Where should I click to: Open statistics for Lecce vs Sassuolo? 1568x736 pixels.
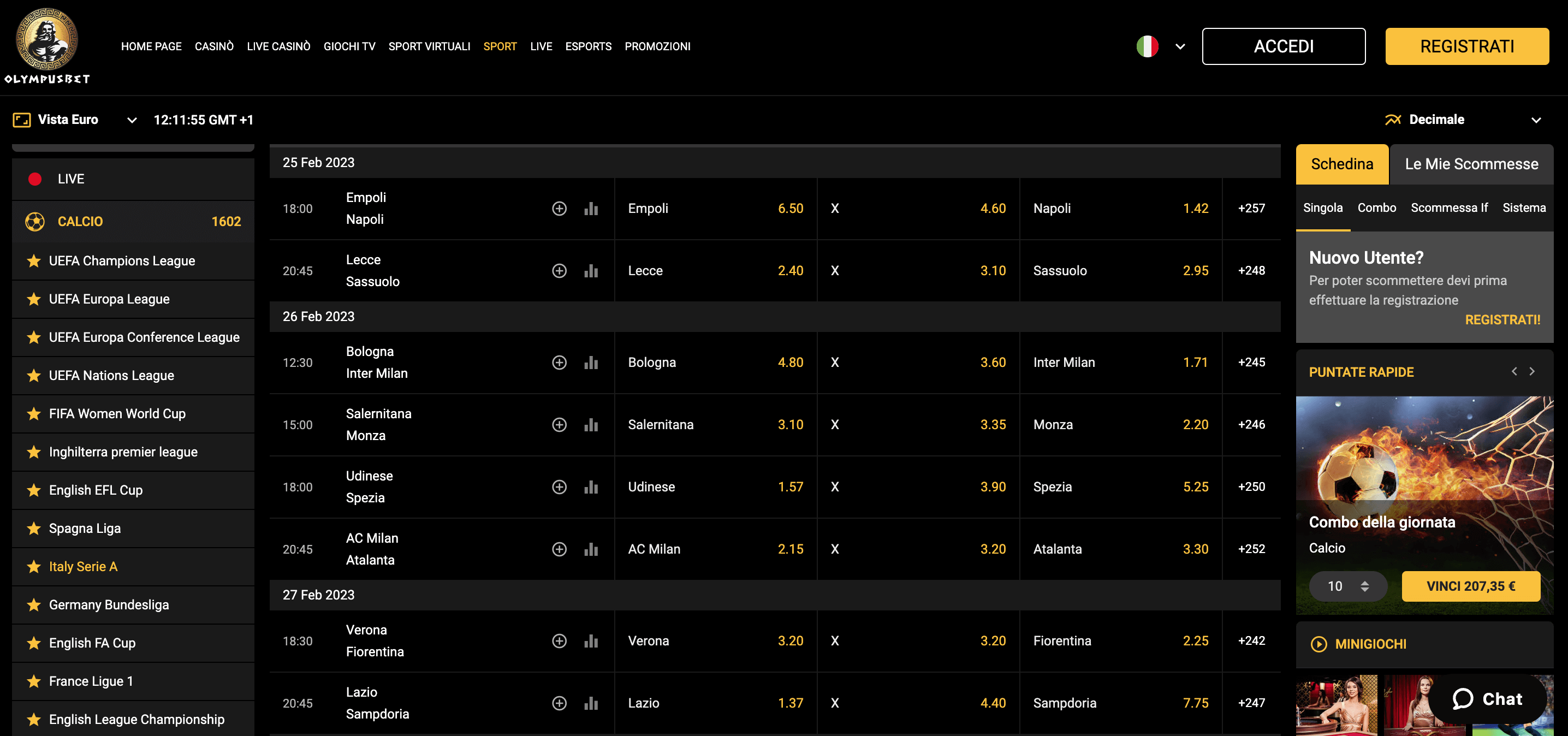click(x=590, y=270)
